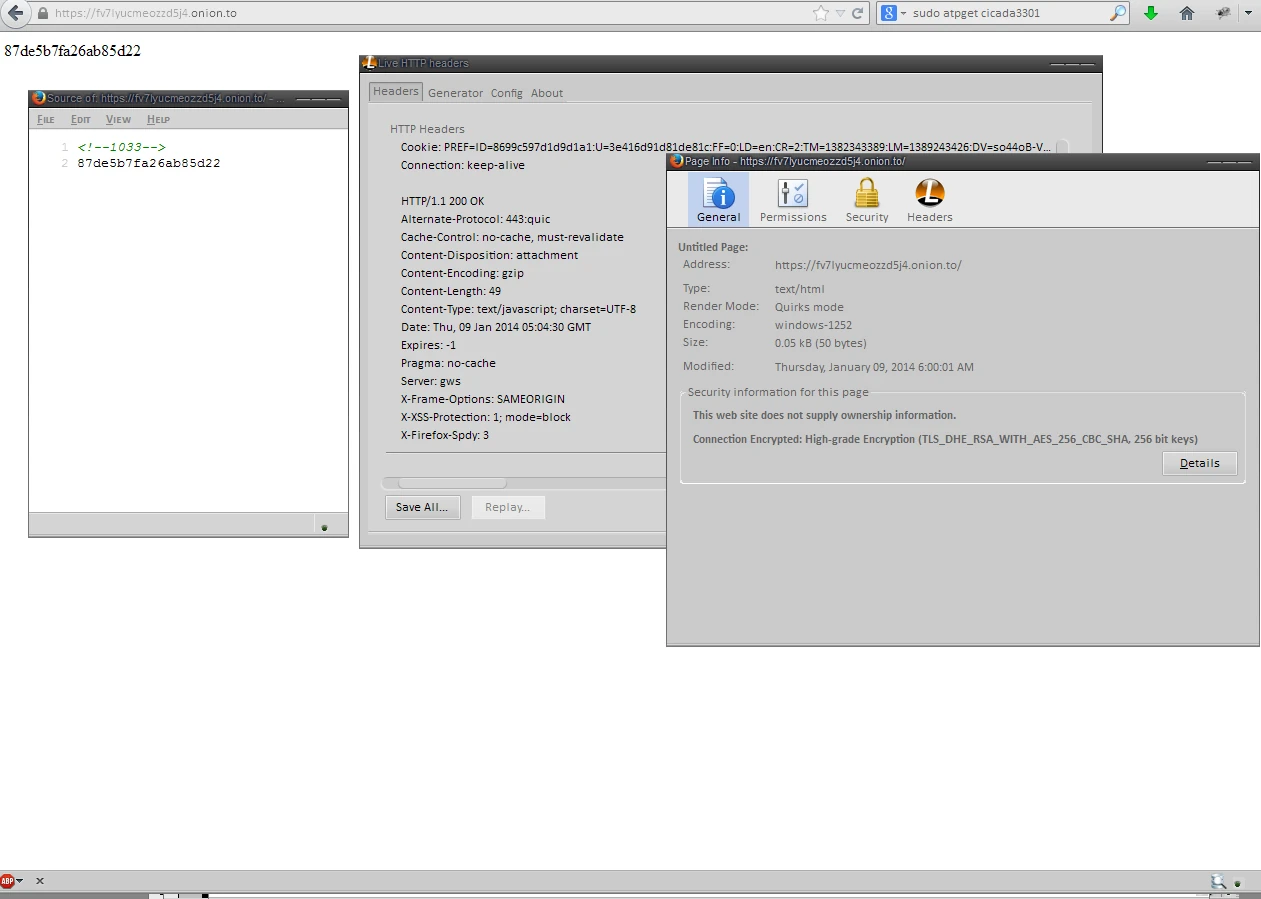Screen dimensions: 1261x899
Task: Open the Permissions section in Page Info
Action: (x=793, y=200)
